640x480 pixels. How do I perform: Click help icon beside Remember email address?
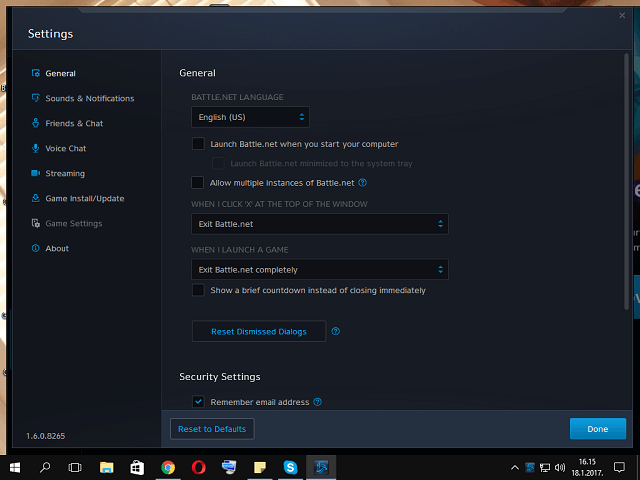(x=317, y=402)
